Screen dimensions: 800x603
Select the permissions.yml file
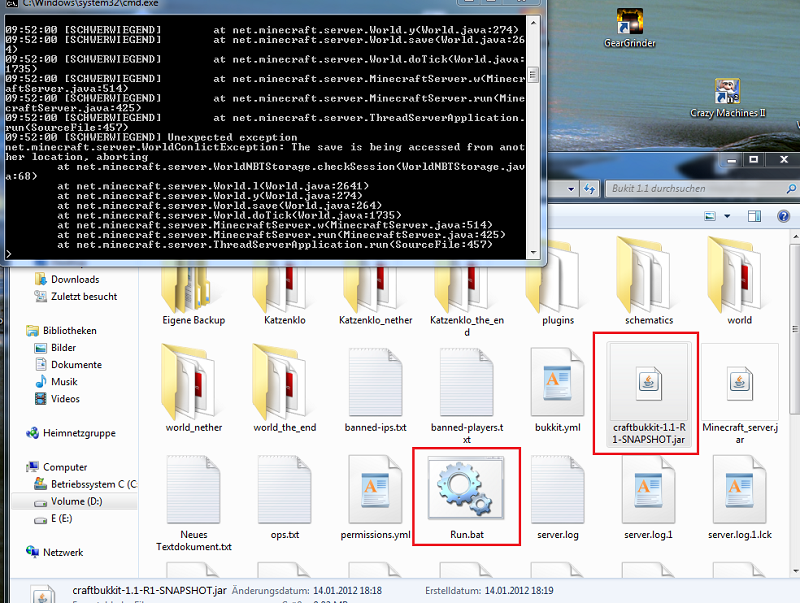[376, 497]
